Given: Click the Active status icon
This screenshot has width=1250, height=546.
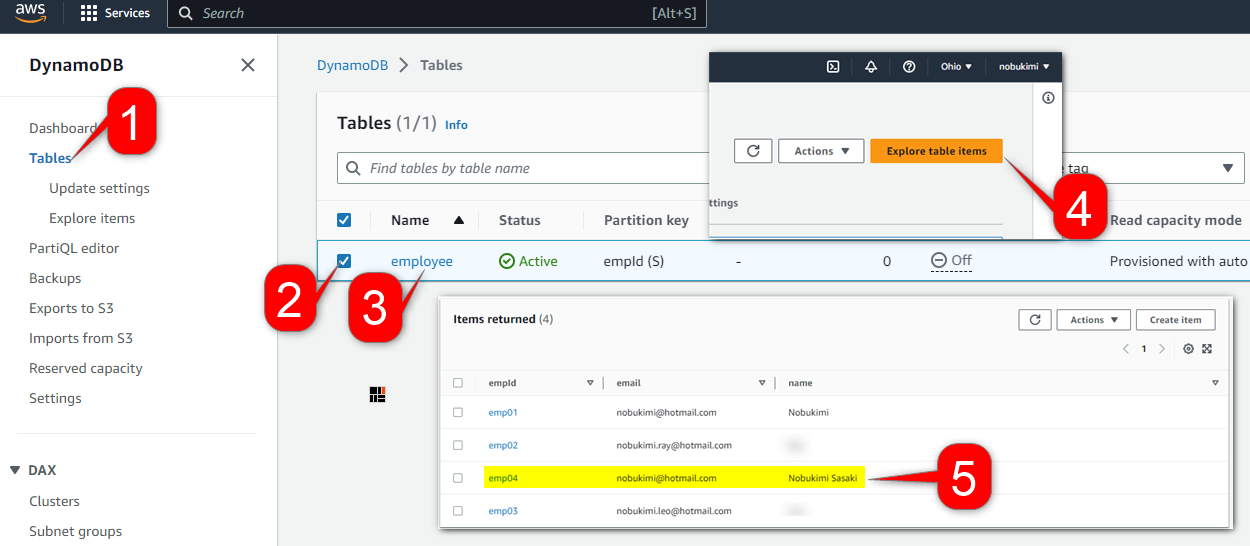Looking at the screenshot, I should [507, 261].
